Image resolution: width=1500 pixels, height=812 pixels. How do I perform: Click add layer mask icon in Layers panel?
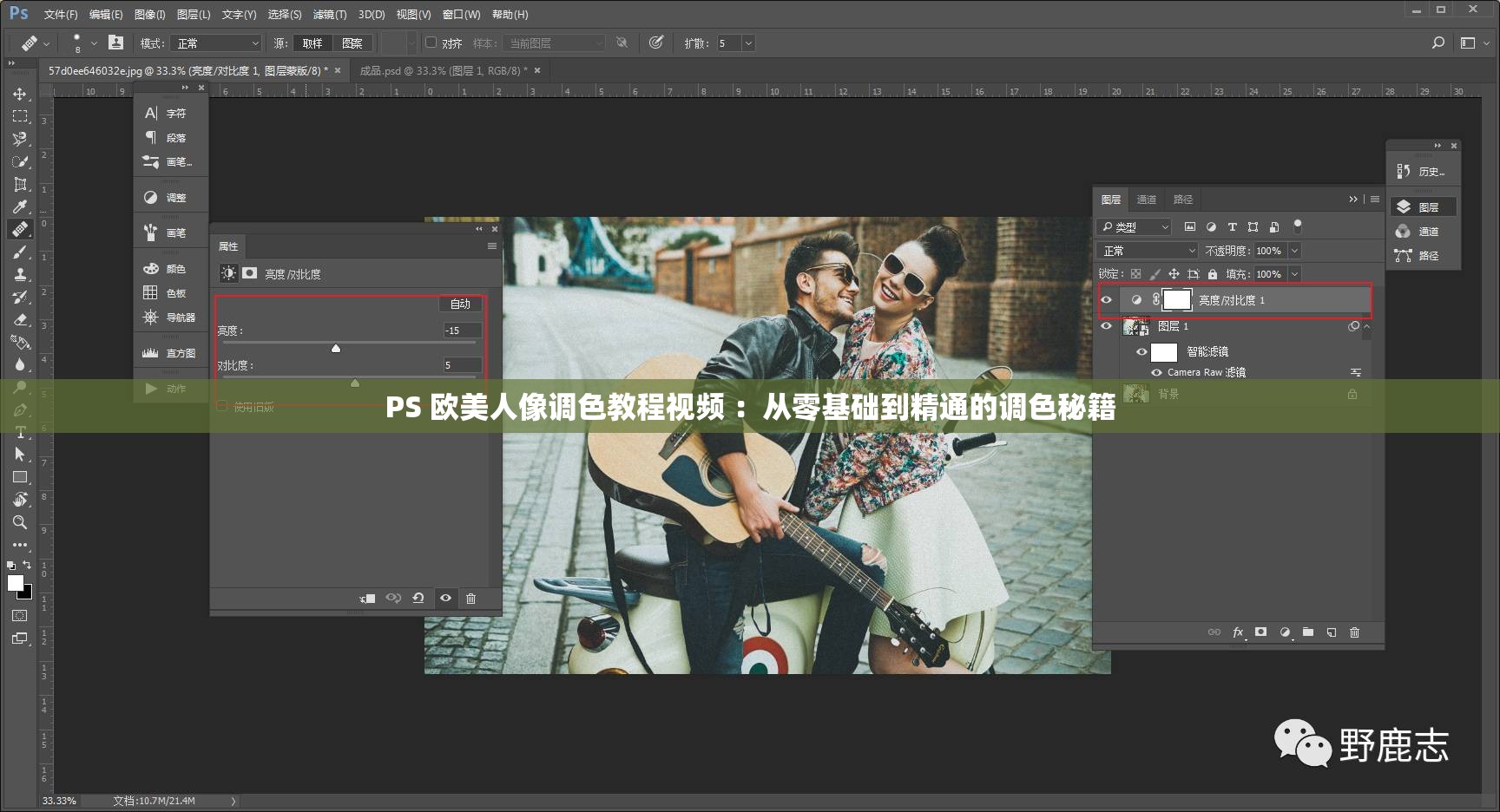tap(1261, 632)
